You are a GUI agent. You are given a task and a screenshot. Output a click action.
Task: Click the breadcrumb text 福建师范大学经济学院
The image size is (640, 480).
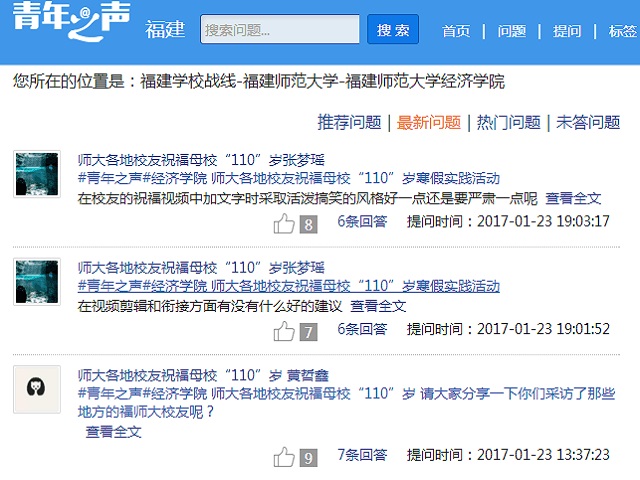point(425,81)
